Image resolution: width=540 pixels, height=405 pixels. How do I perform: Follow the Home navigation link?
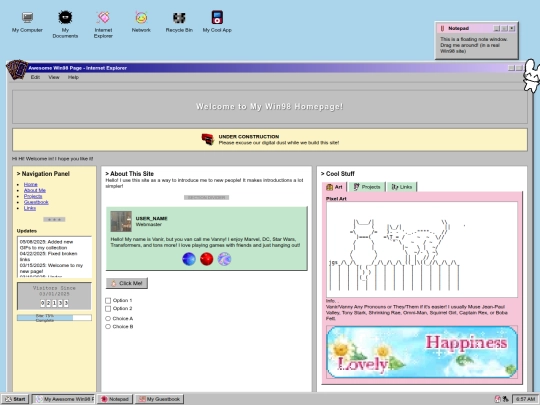point(31,185)
